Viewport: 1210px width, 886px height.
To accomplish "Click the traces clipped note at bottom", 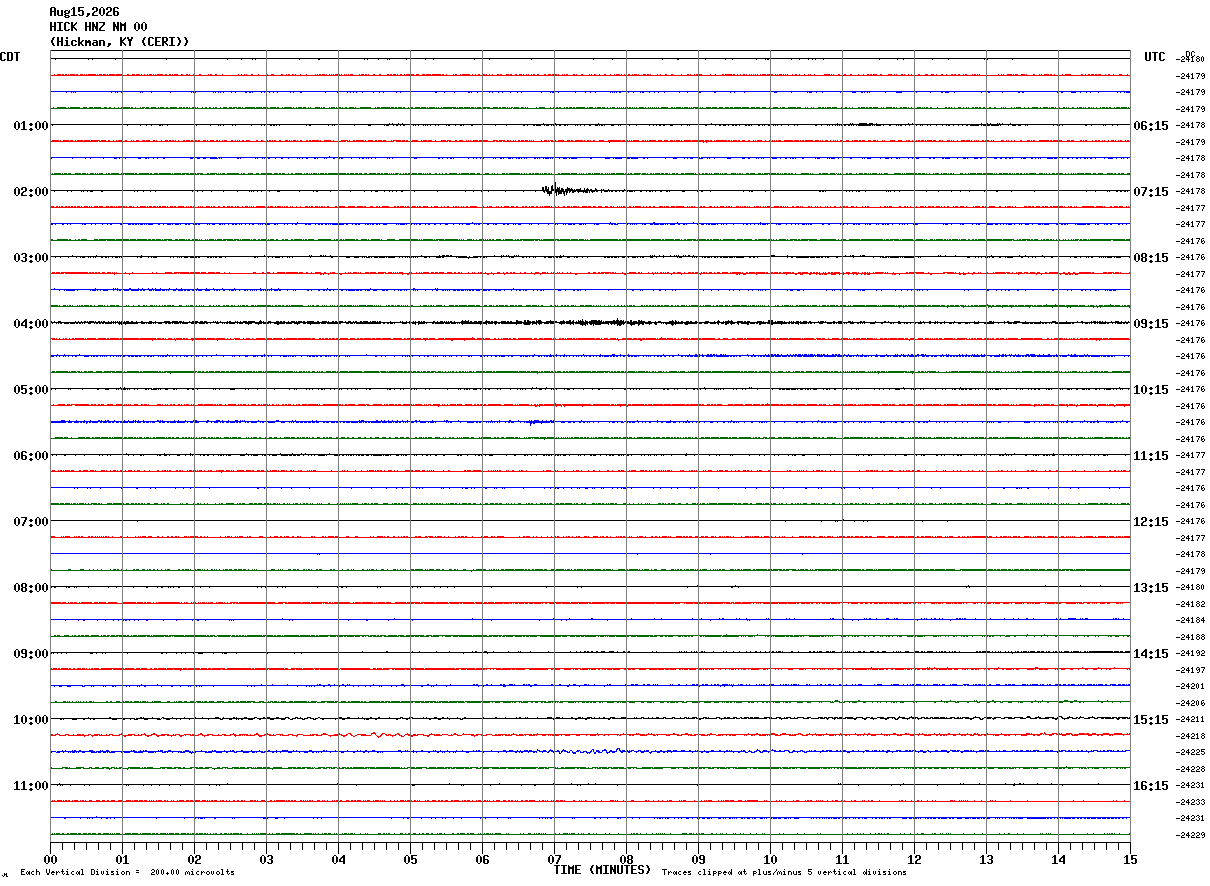I will tap(784, 873).
